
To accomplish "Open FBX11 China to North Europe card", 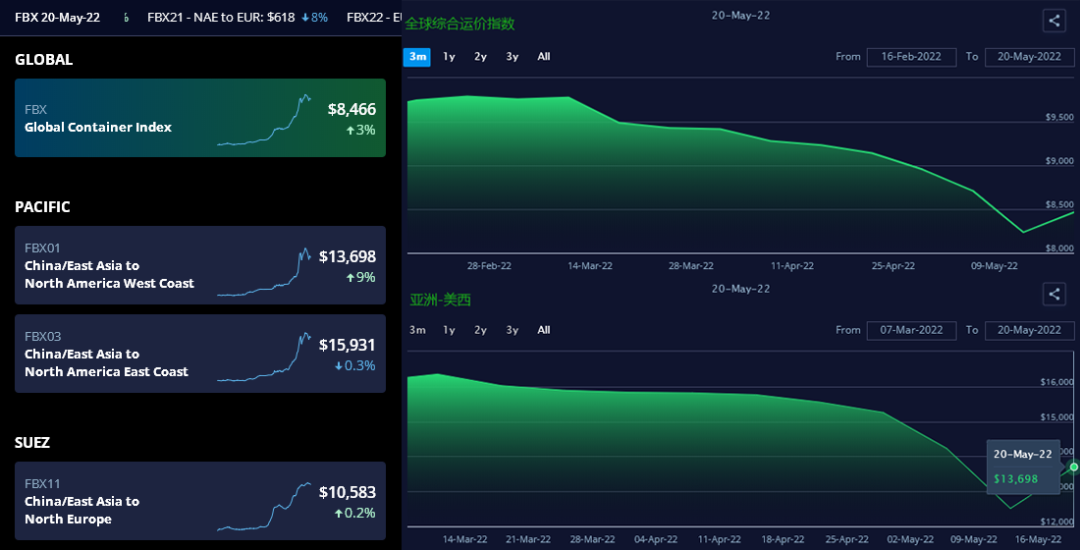I will [200, 501].
